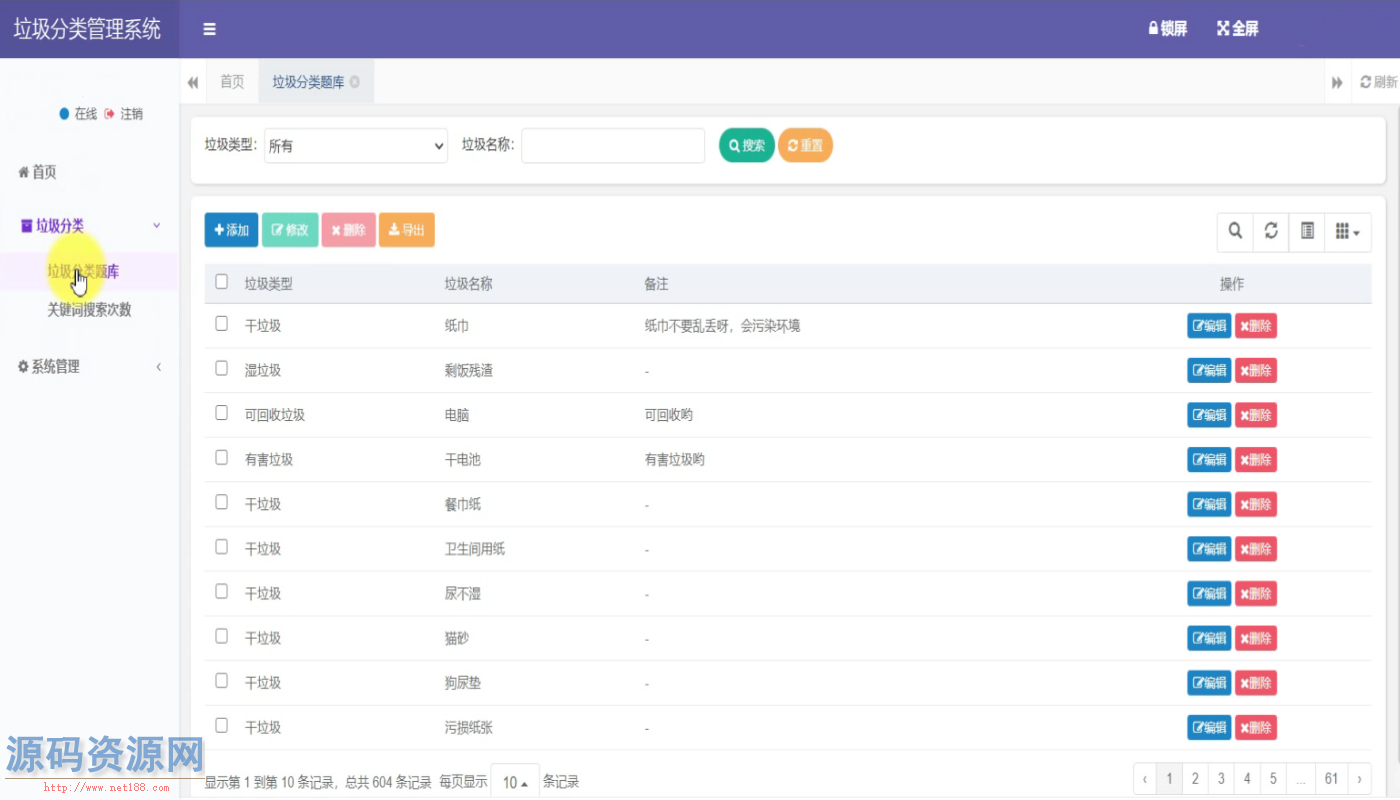
Task: Click the 垃圾类型 column header
Action: coord(269,284)
